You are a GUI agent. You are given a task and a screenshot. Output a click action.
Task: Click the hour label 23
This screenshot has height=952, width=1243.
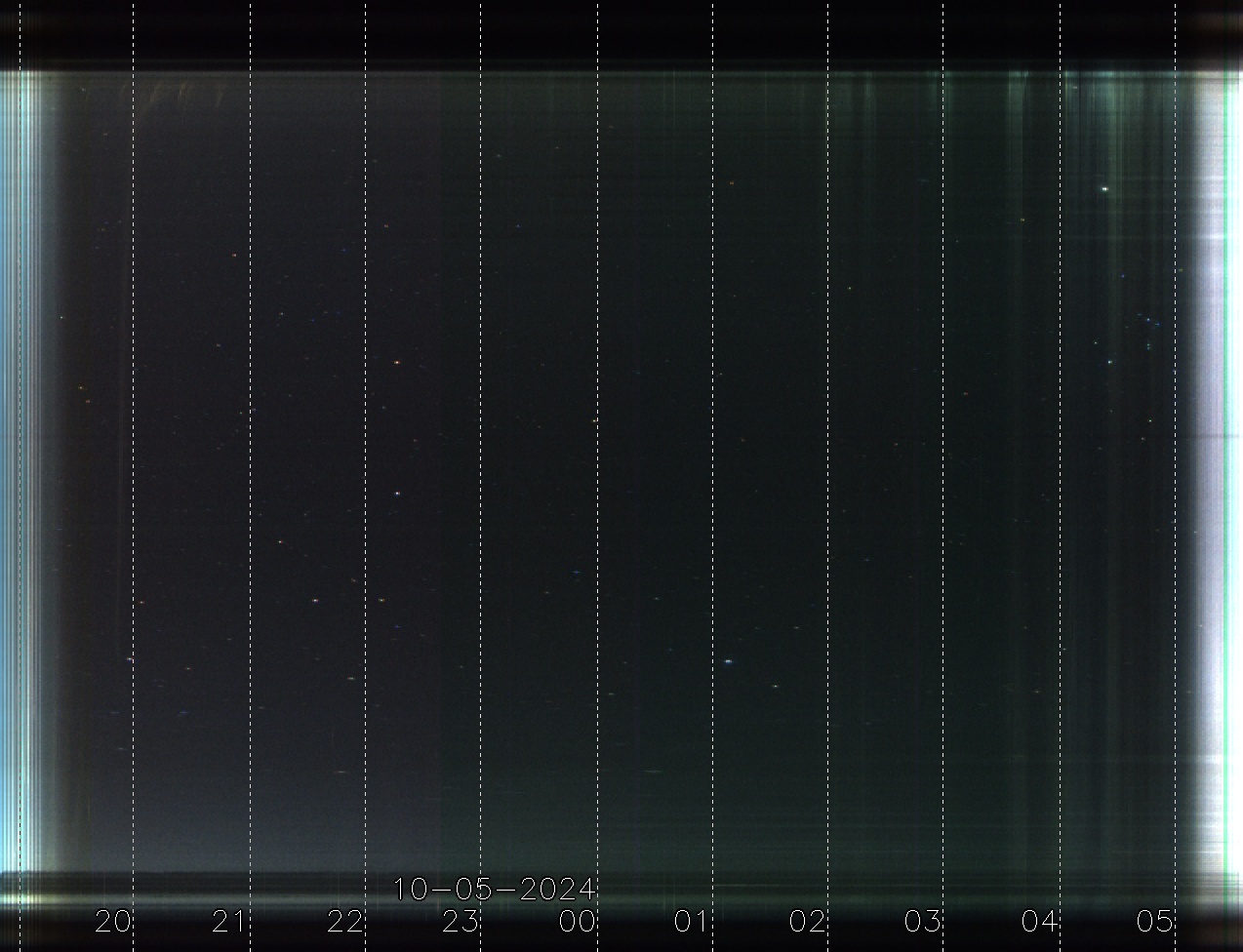point(461,922)
